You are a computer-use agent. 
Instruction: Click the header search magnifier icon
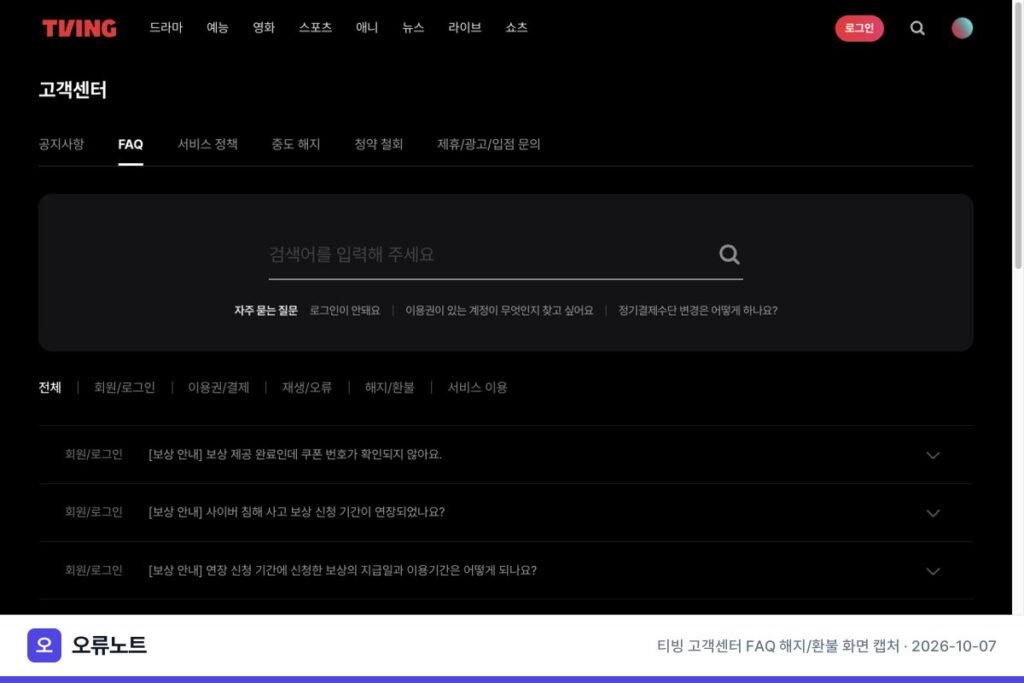click(x=917, y=28)
